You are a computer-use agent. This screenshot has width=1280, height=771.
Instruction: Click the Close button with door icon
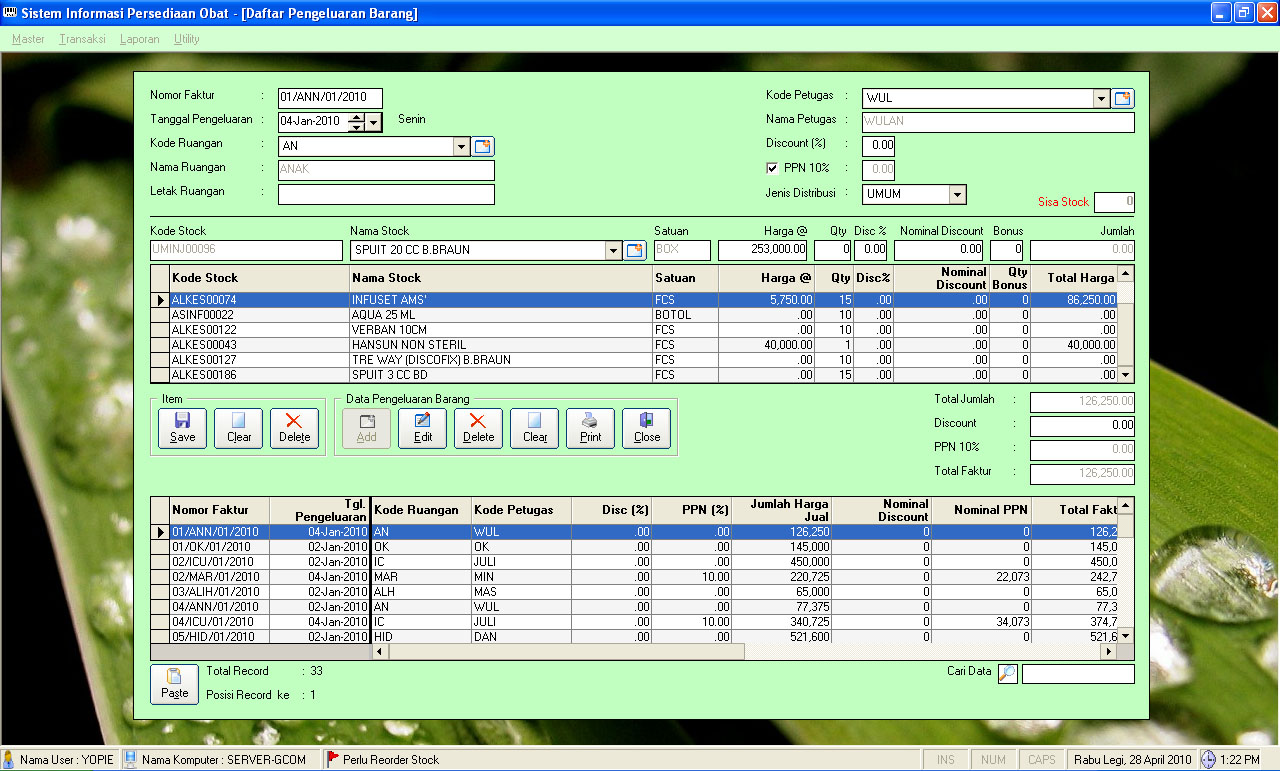646,427
